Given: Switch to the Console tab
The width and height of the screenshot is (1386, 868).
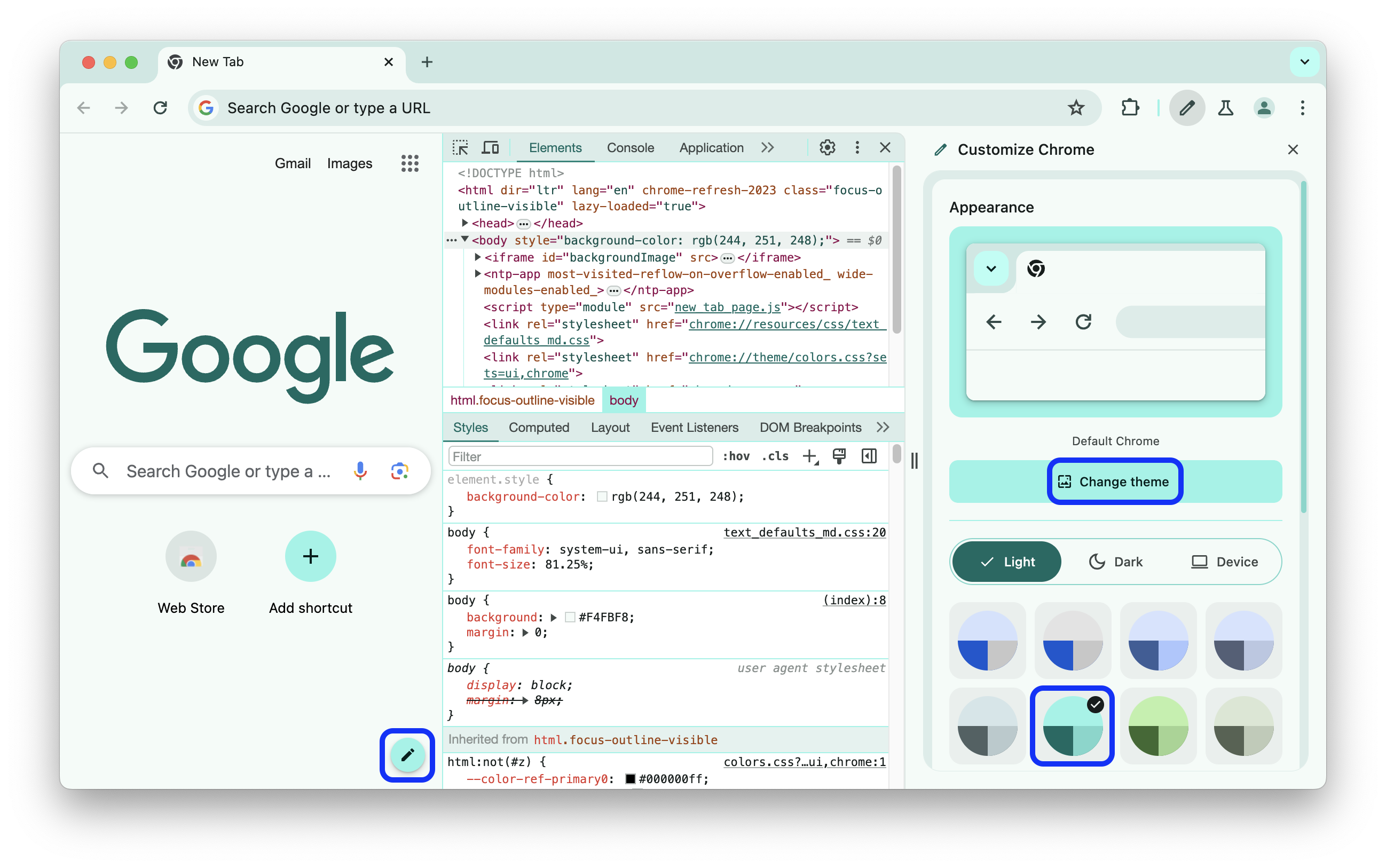Looking at the screenshot, I should pos(631,148).
